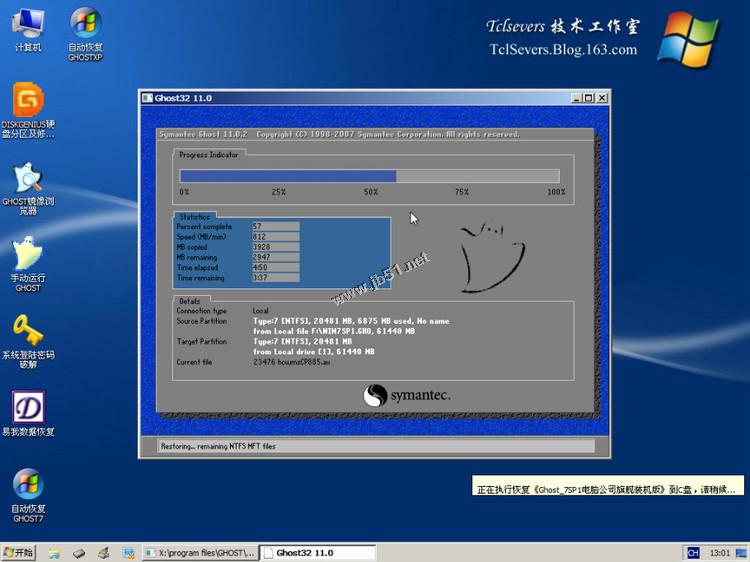Viewport: 750px width, 562px height.
Task: Click the Ghost32 11.0 window title icon
Action: coord(147,98)
